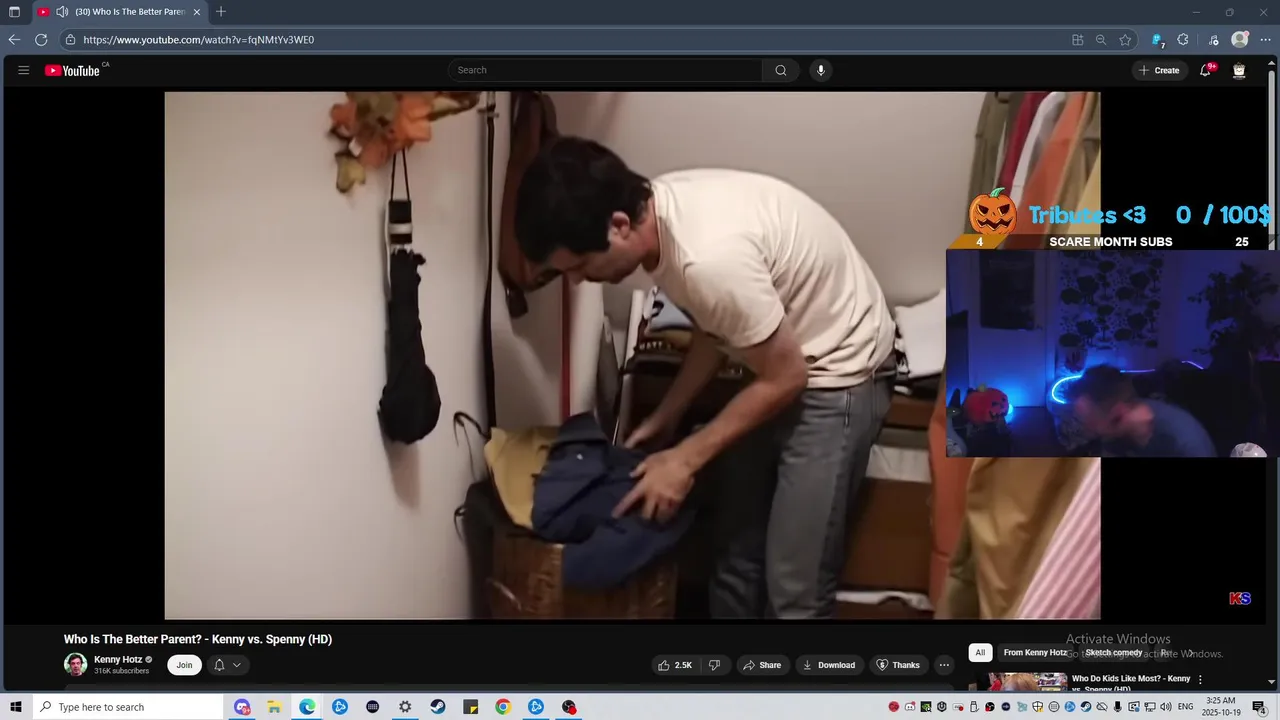Open the volume control in system tray
The width and height of the screenshot is (1280, 720).
click(x=1166, y=707)
